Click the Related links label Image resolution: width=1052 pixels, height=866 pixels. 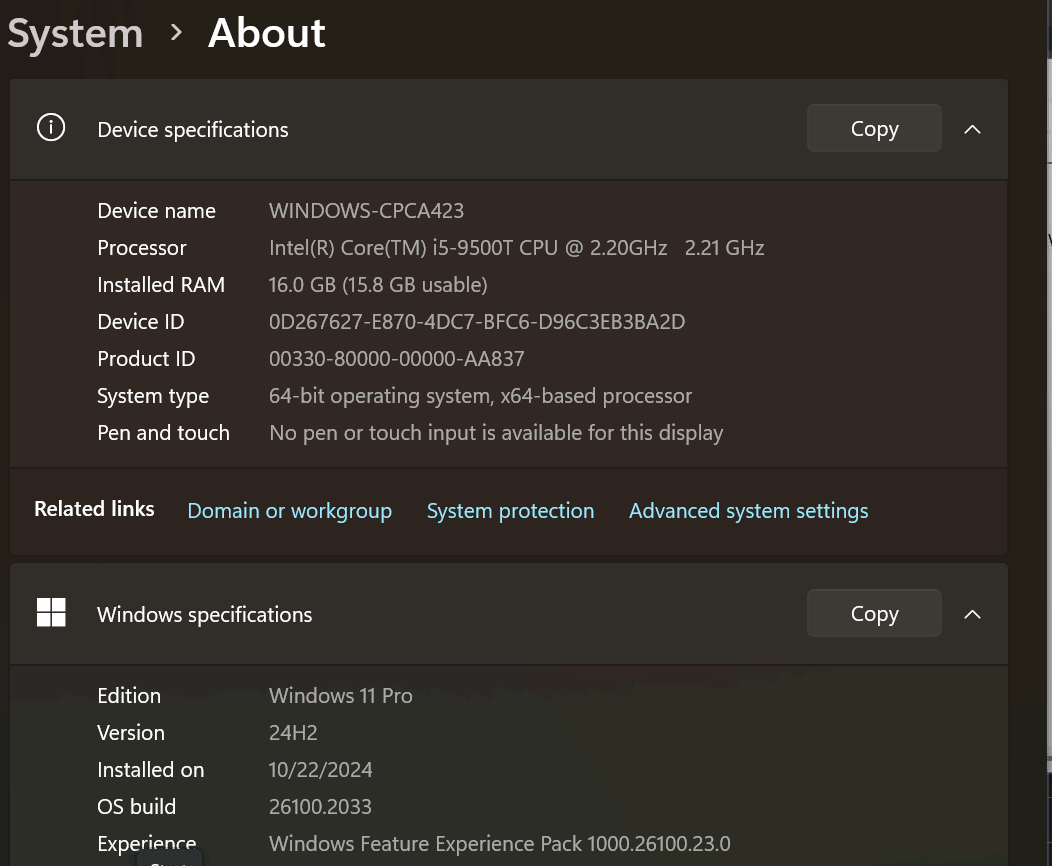point(95,509)
